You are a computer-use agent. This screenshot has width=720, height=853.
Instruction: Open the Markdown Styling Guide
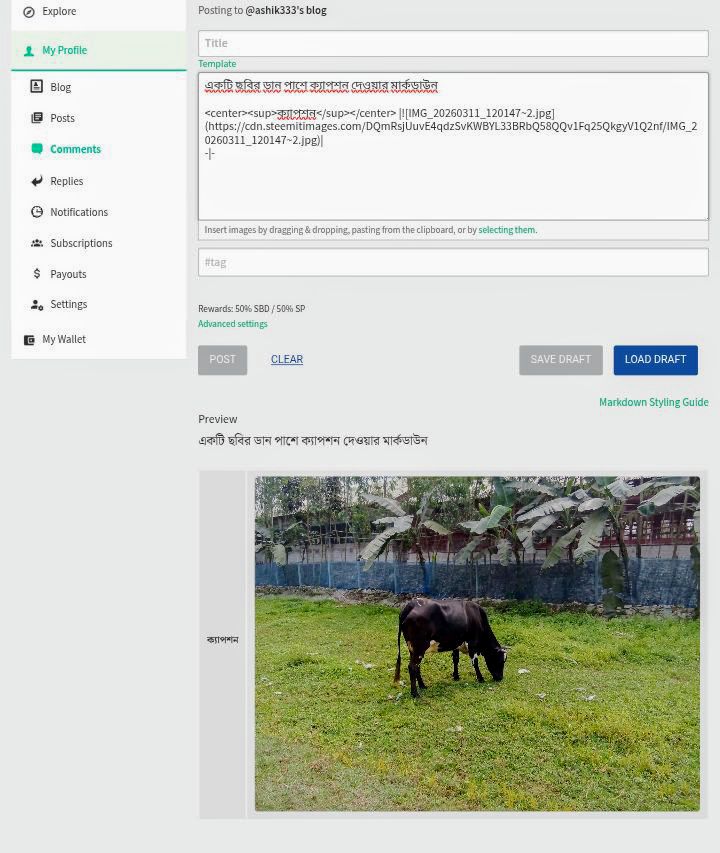tap(654, 402)
